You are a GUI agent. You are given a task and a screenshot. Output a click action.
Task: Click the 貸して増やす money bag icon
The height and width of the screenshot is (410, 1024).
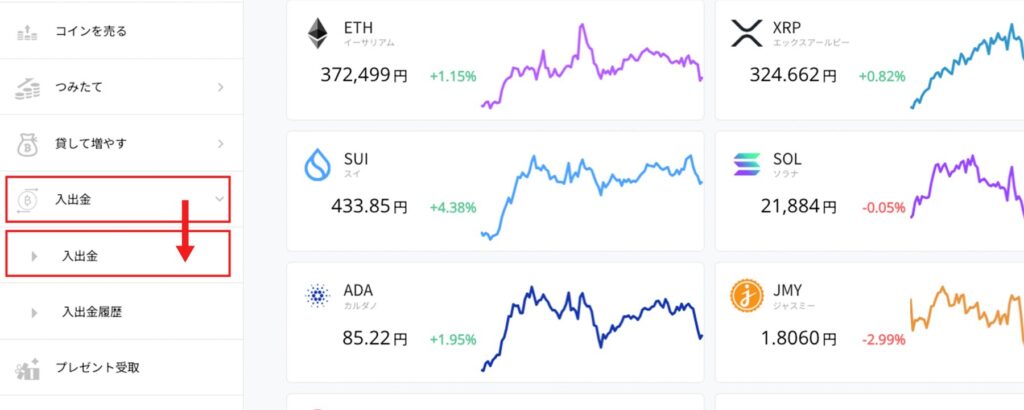pos(27,144)
